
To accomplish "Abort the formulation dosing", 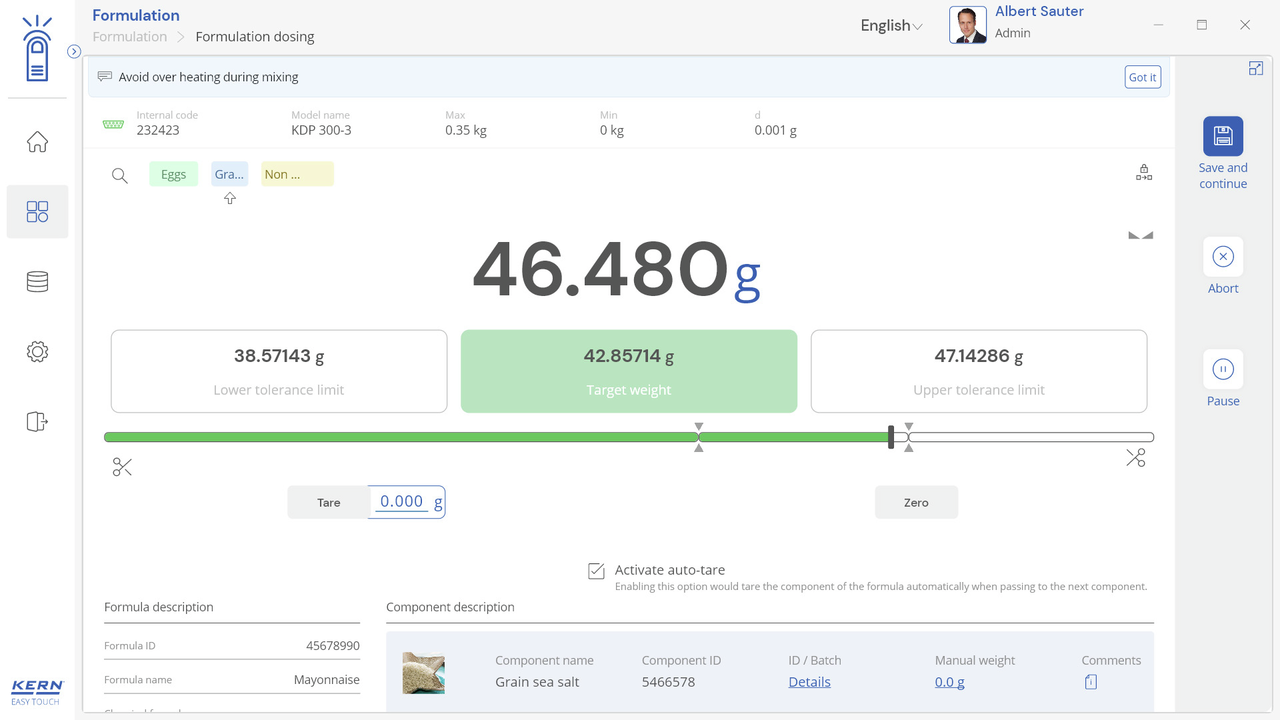I will [1222, 257].
